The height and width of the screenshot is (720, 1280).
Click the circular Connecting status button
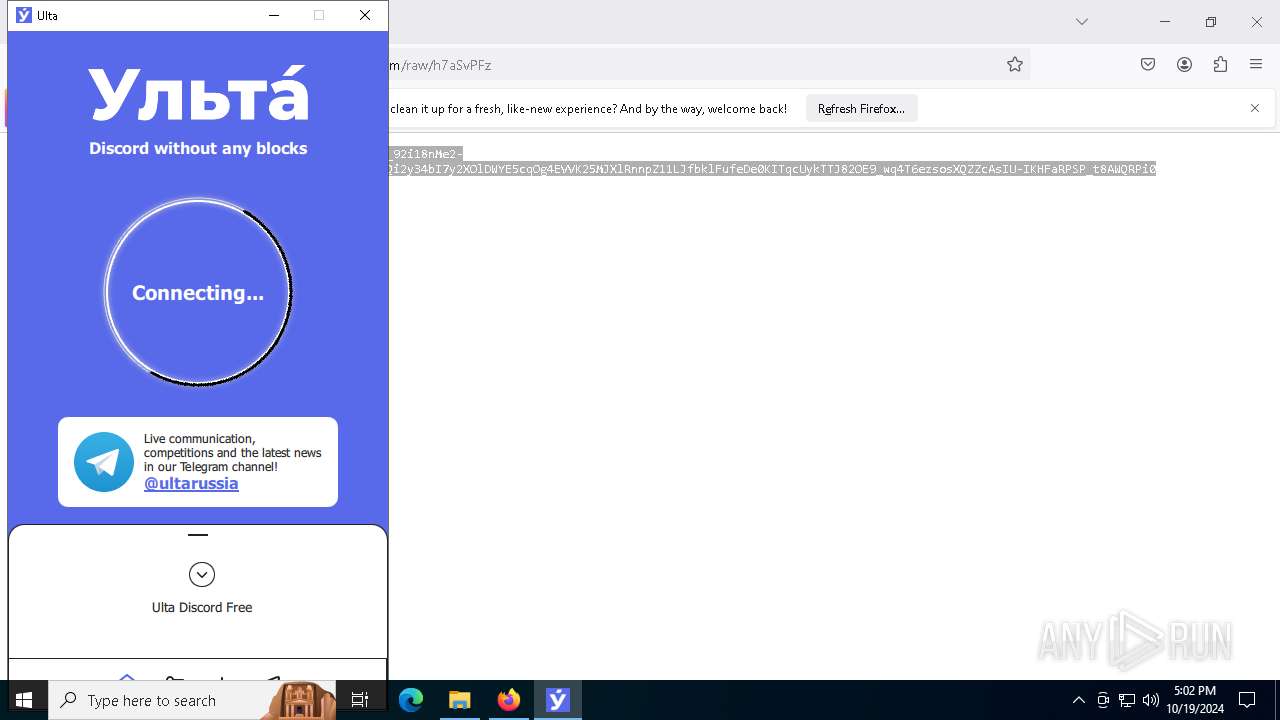click(x=198, y=292)
